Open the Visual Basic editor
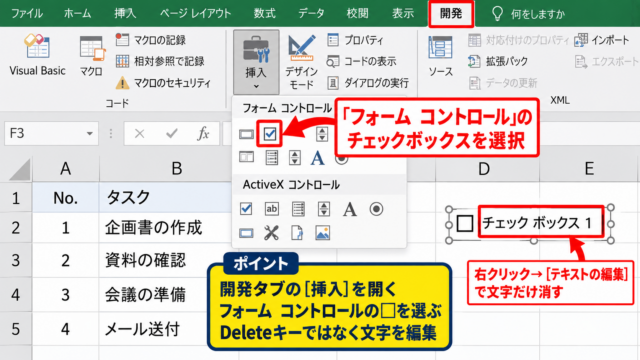This screenshot has width=640, height=360. [37, 55]
